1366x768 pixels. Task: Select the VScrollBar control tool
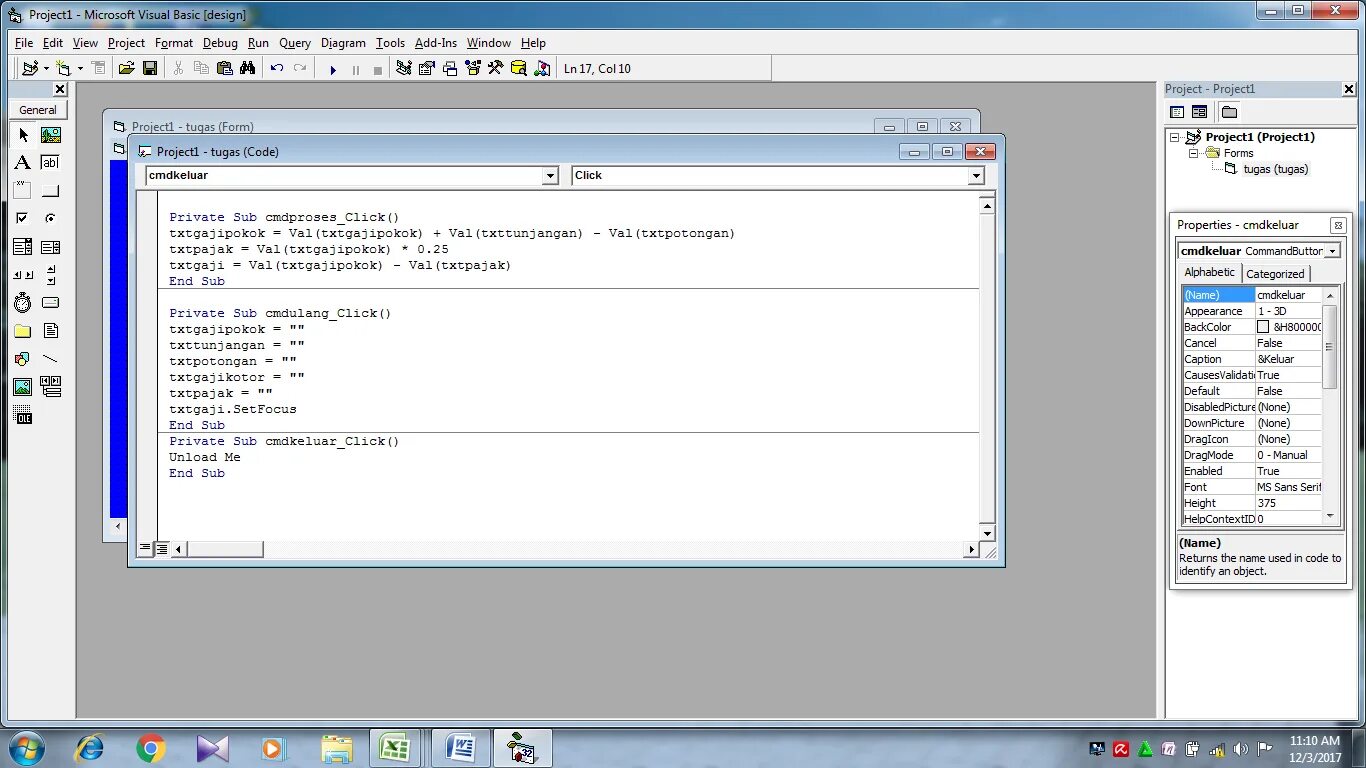pyautogui.click(x=51, y=275)
